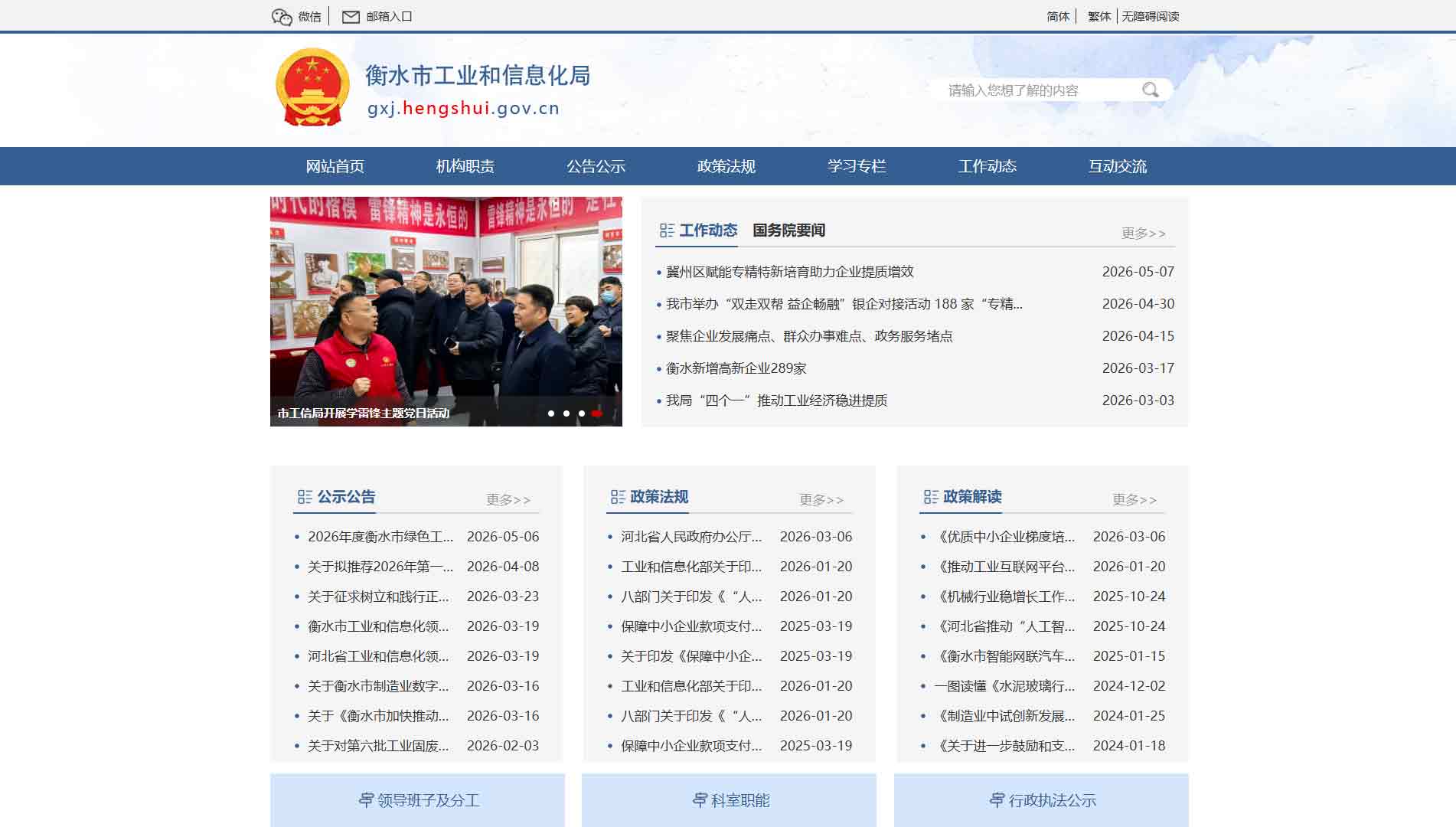Screen dimensions: 1456x827
Task: Open 《推动工业互联网平台... interpretation
Action: [1005, 567]
